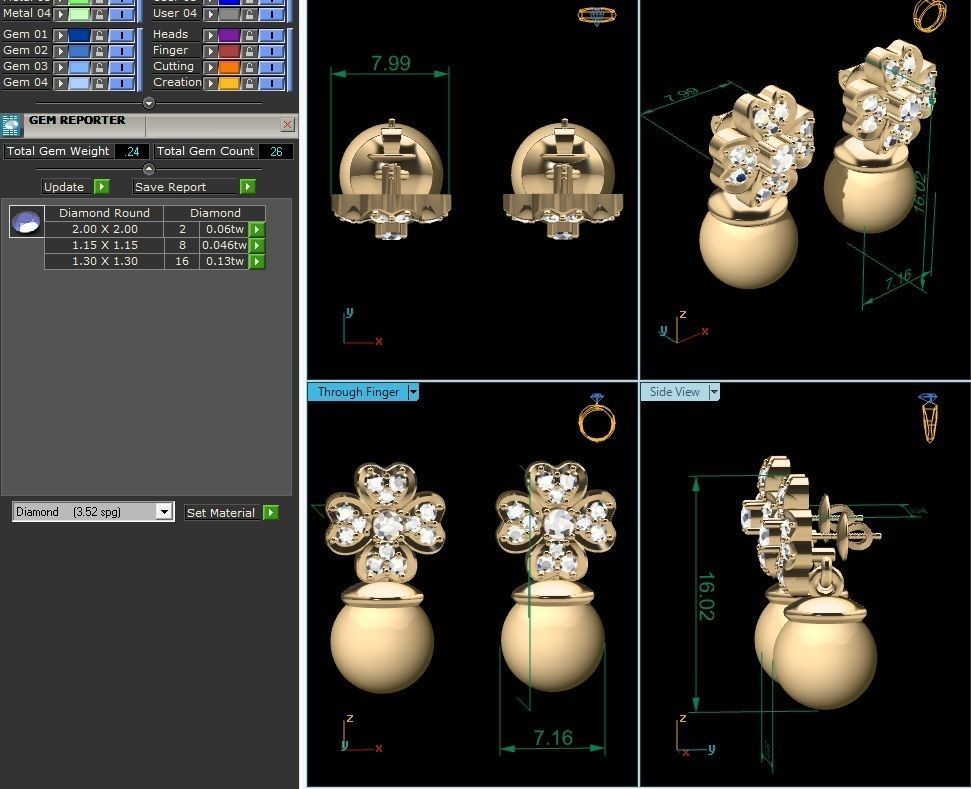Click the Gem Reporter panel title
Image resolution: width=971 pixels, height=789 pixels.
(77, 120)
